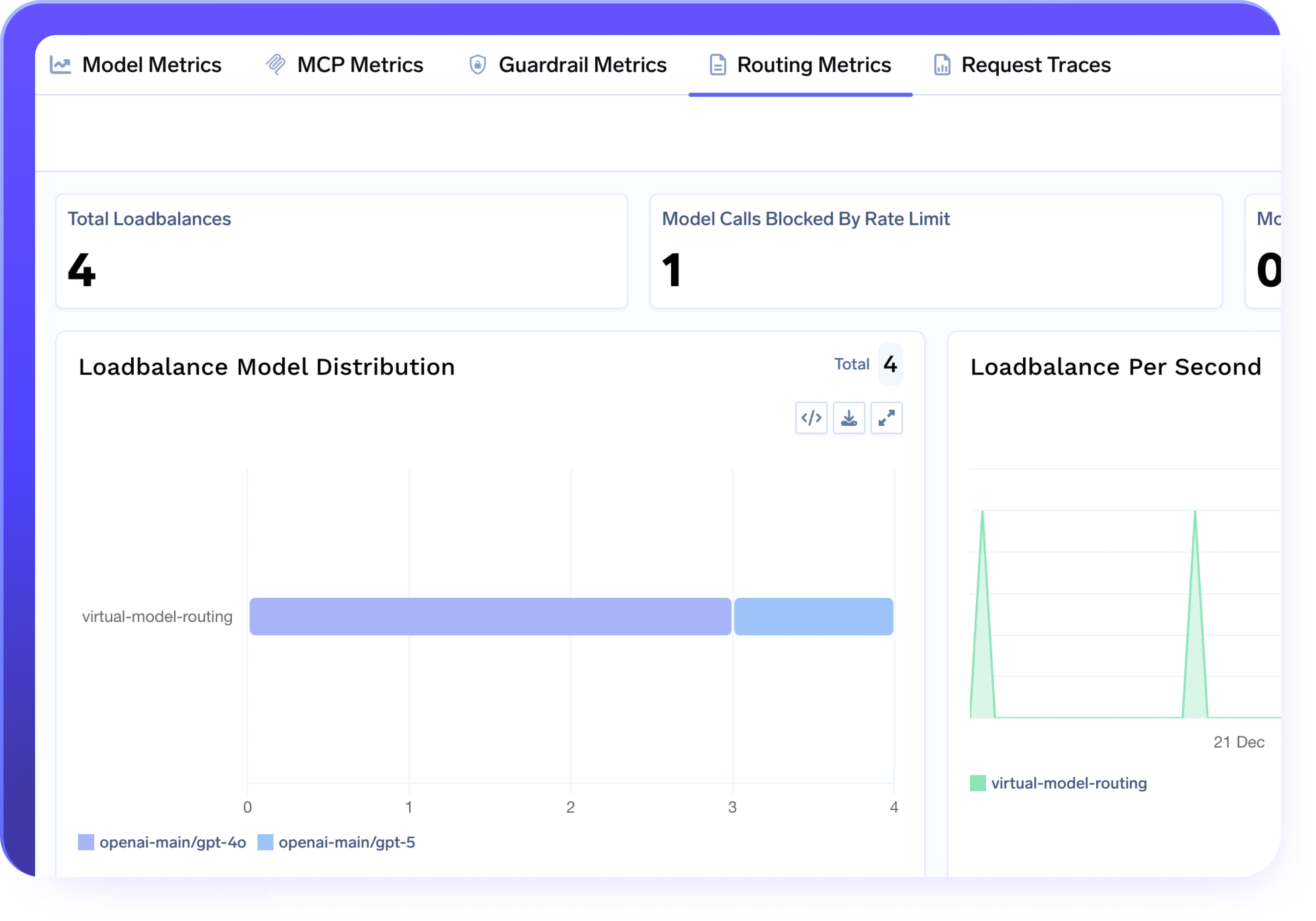This screenshot has width=1316, height=921.
Task: Toggle the openai-main/gpt-4o legend series
Action: coord(161,842)
